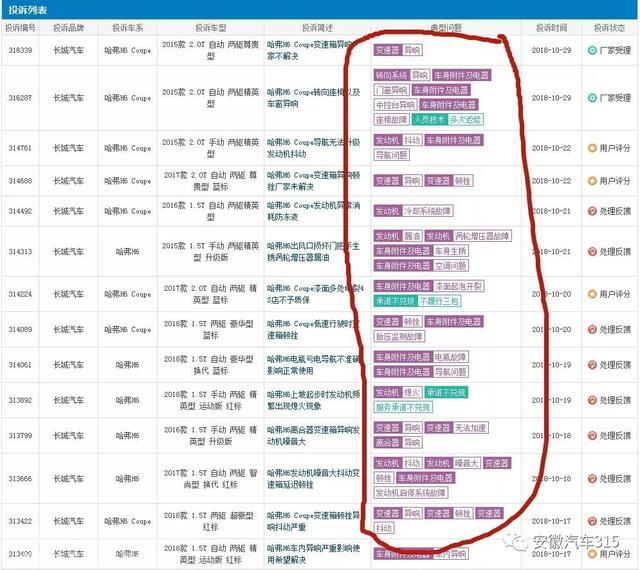Click the 不履行三包 tag
The image size is (640, 570).
coord(439,301)
